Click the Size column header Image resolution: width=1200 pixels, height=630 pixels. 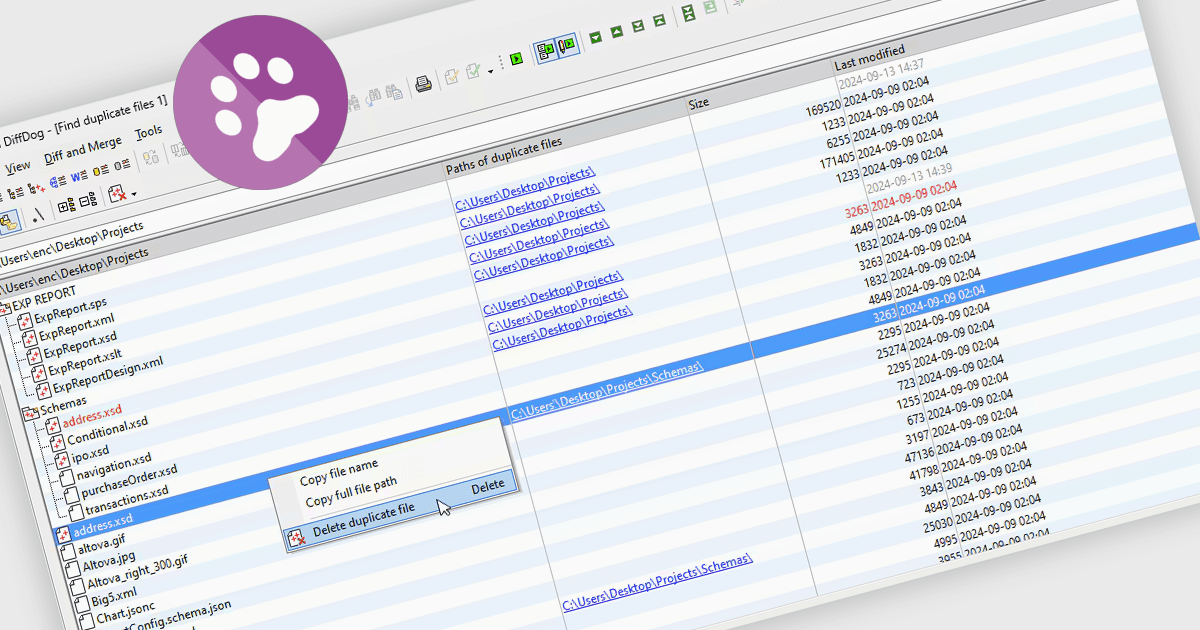699,103
